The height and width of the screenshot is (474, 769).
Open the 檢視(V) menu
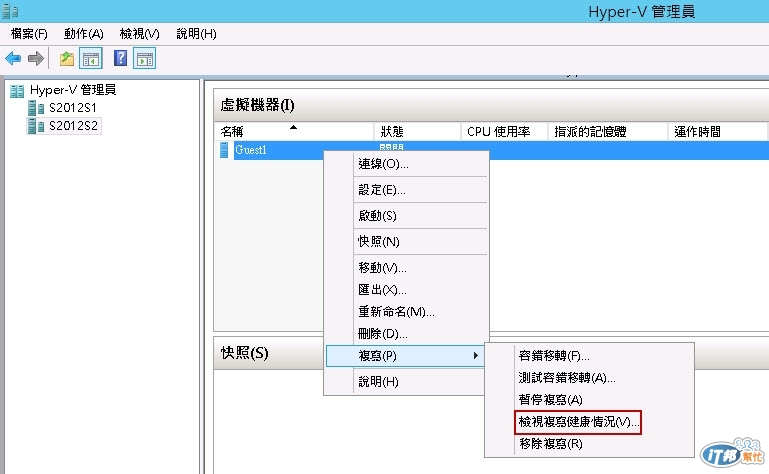(x=140, y=34)
